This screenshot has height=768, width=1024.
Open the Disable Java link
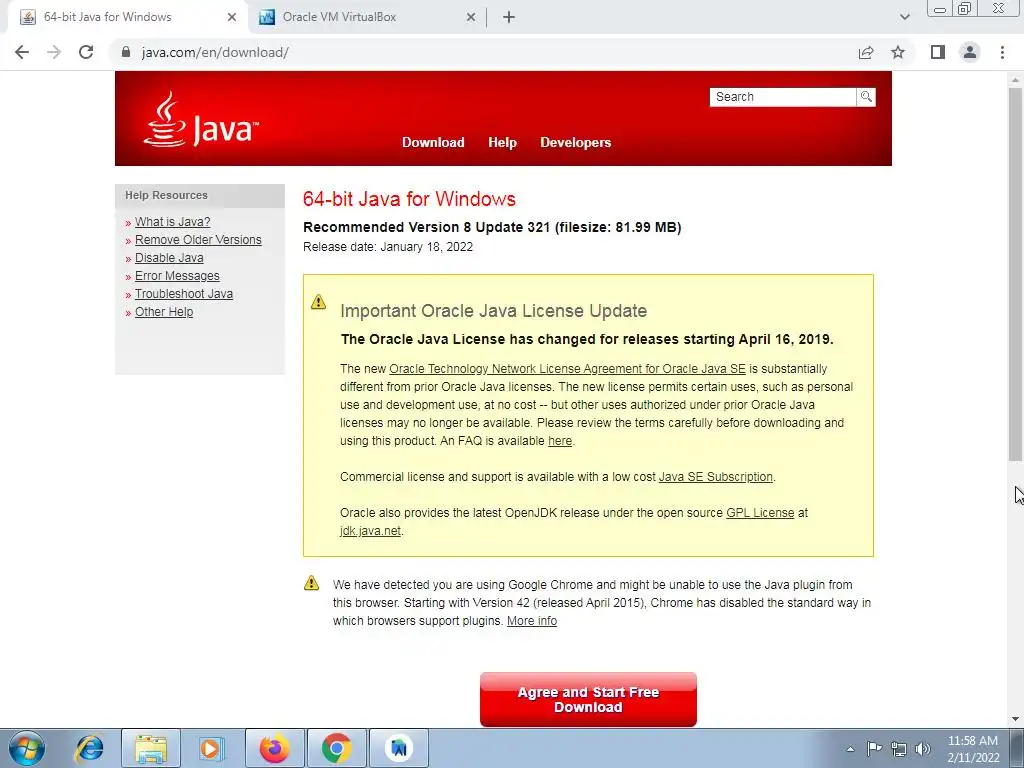pyautogui.click(x=169, y=258)
